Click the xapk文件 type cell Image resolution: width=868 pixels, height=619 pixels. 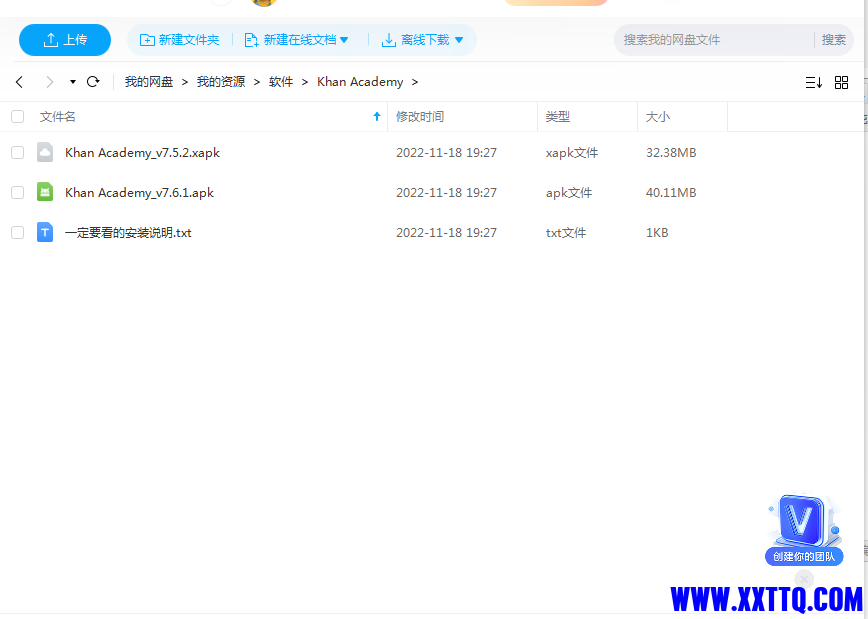572,153
